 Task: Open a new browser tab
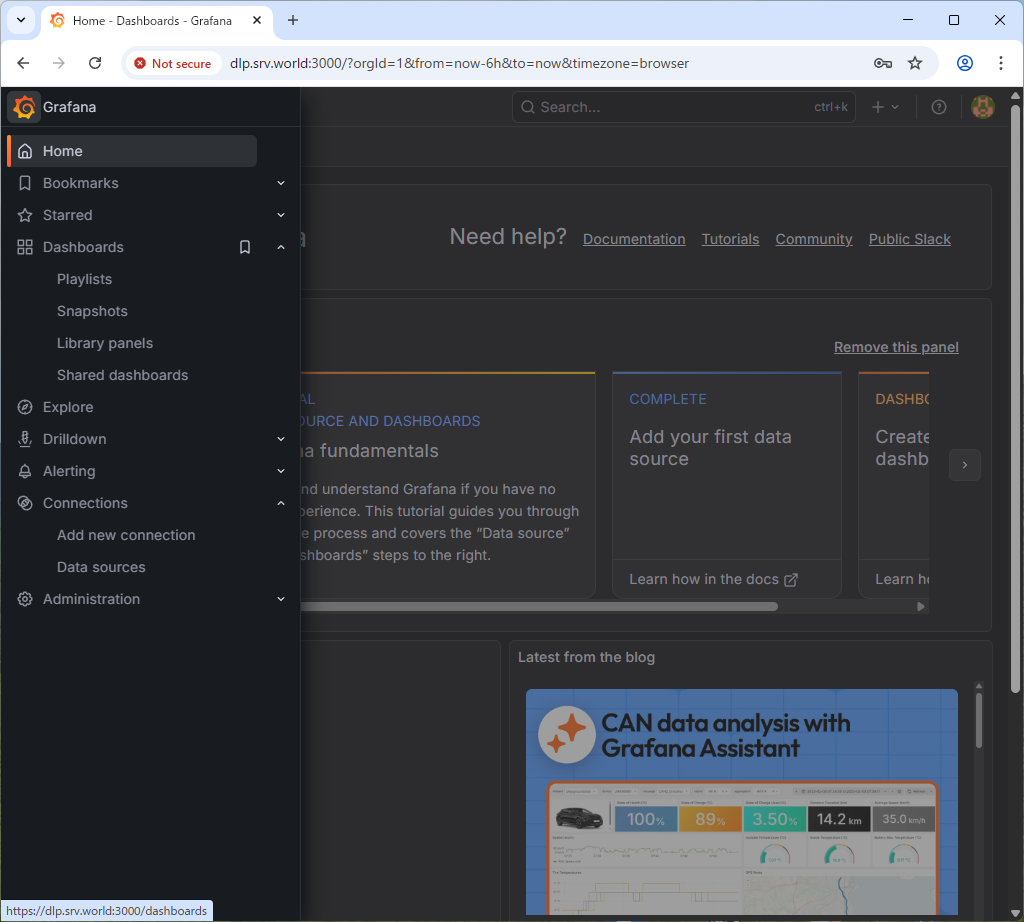pyautogui.click(x=293, y=20)
